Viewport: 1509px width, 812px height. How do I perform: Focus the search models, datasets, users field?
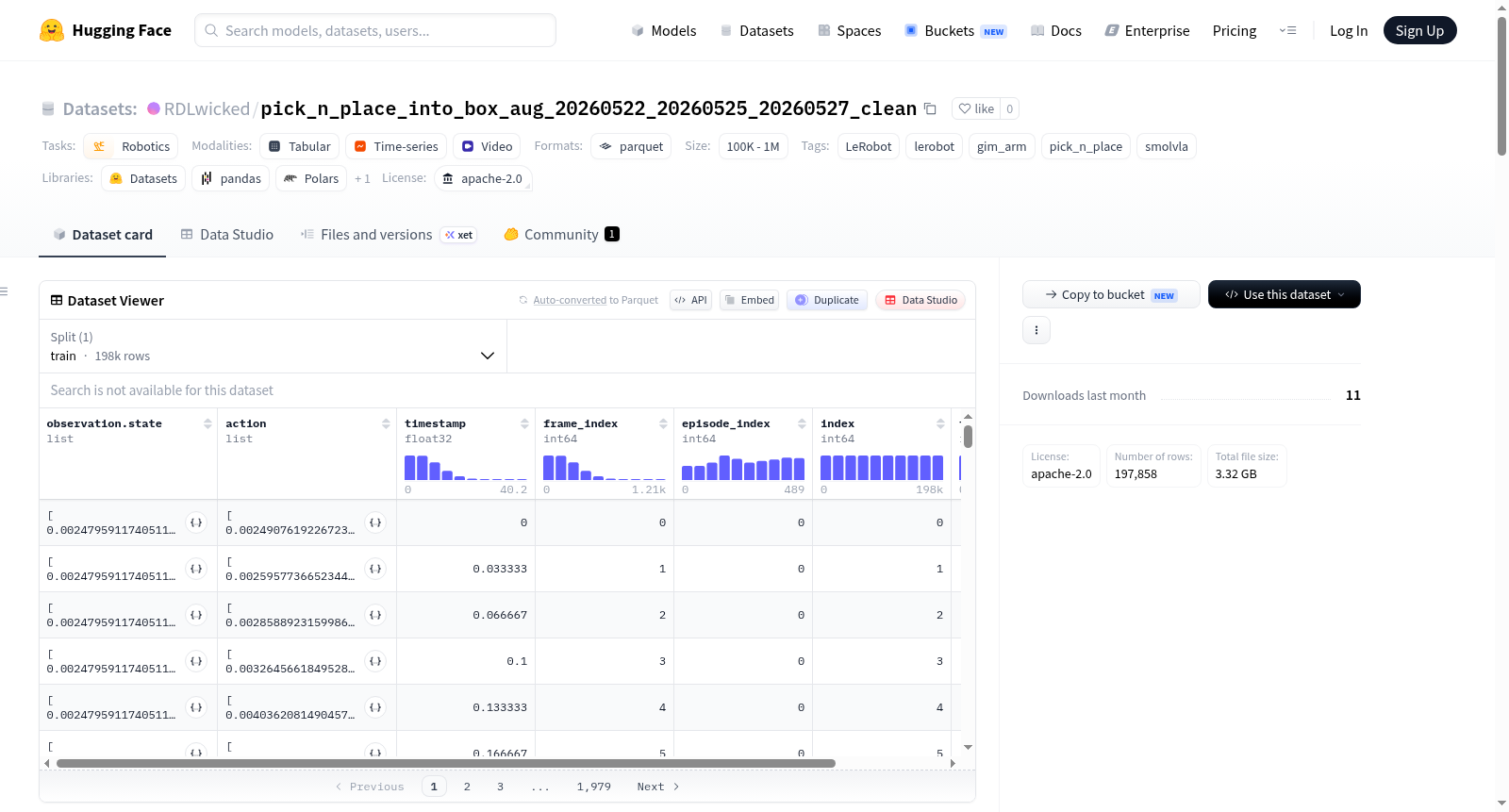[375, 30]
